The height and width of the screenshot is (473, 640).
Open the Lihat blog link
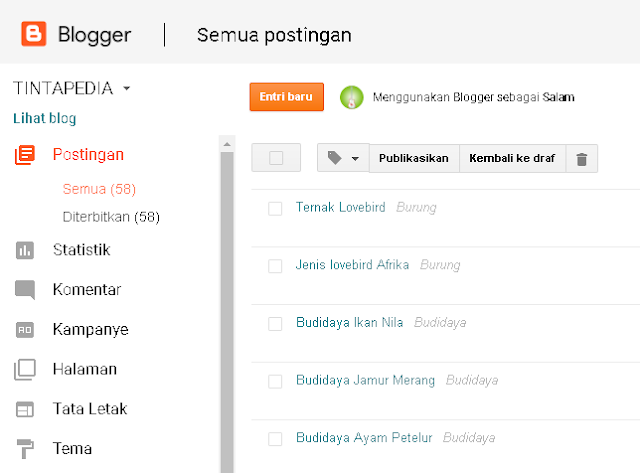44,118
